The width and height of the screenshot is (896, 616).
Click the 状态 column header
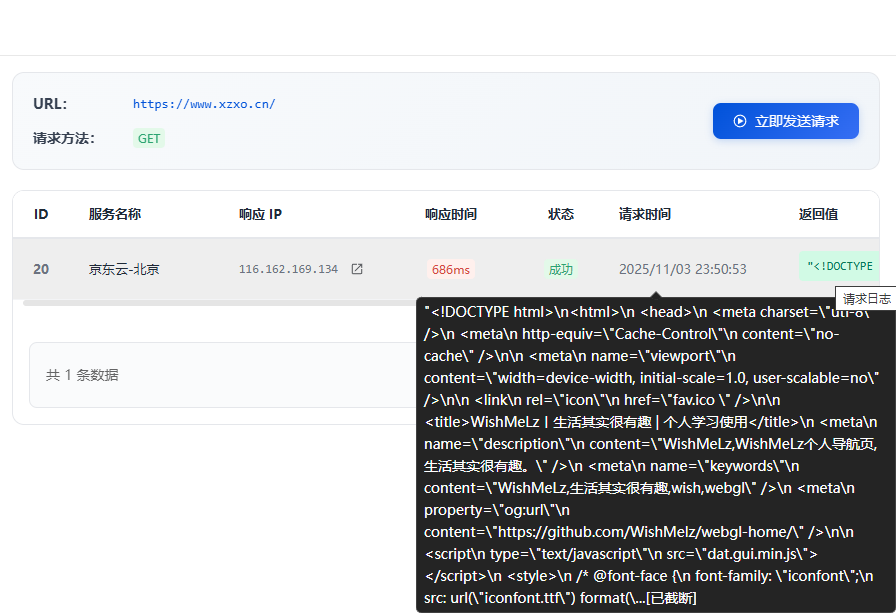coord(560,214)
